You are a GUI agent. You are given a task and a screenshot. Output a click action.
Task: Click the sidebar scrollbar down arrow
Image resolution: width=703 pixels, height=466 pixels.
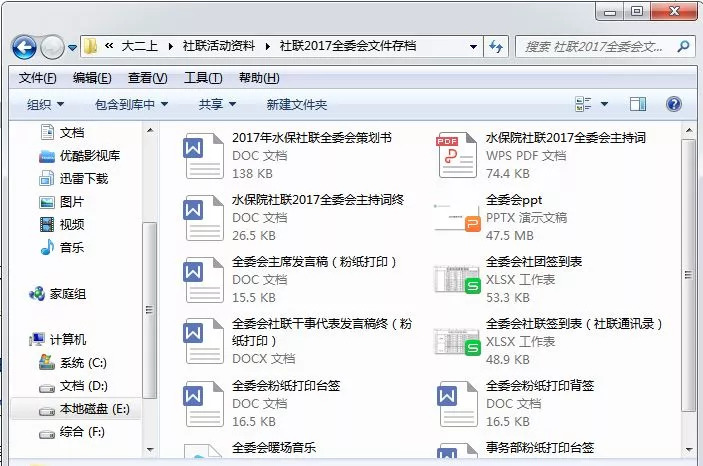click(150, 449)
